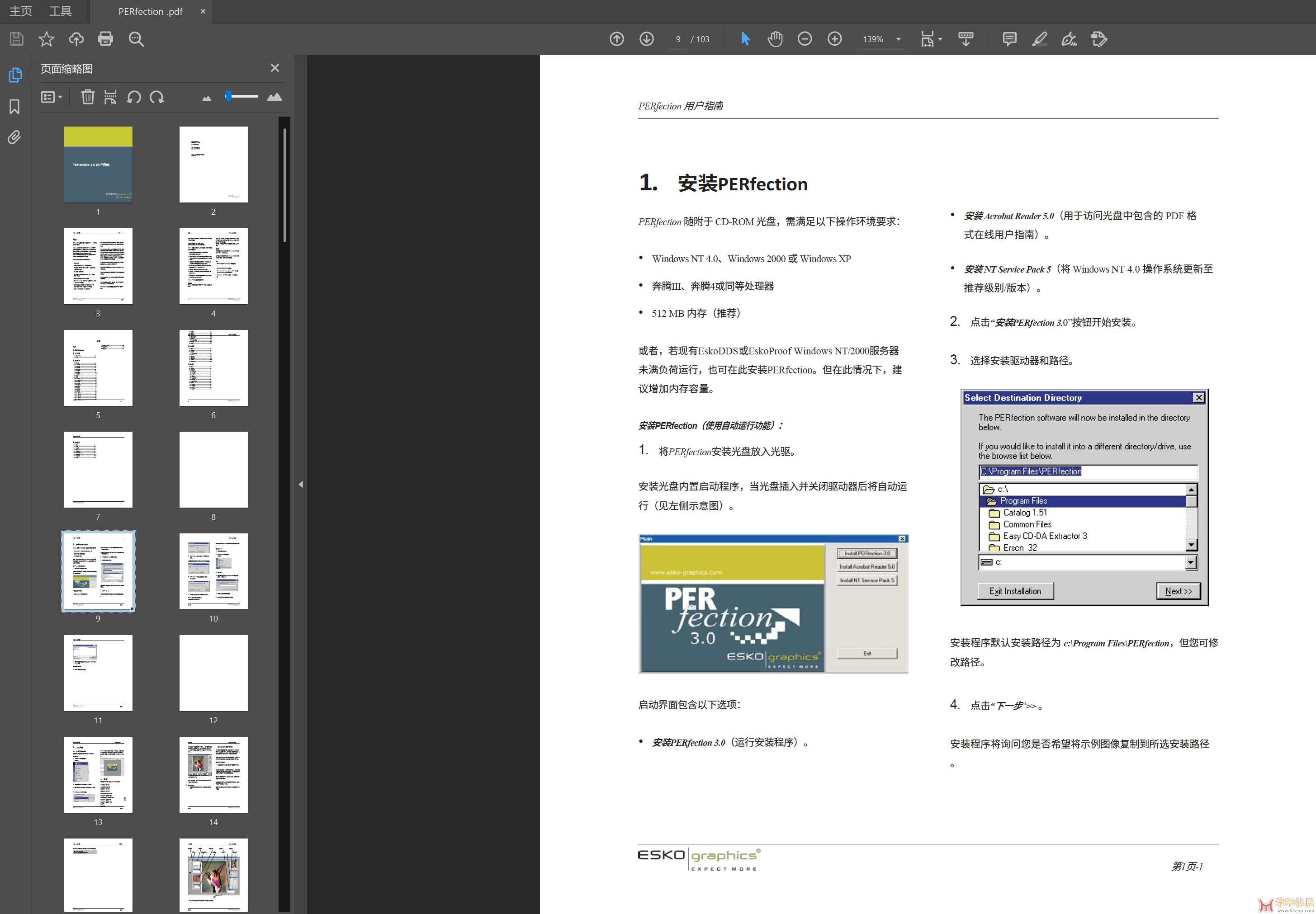The image size is (1316, 914).
Task: Open the find text magnifier tool
Action: [x=137, y=39]
